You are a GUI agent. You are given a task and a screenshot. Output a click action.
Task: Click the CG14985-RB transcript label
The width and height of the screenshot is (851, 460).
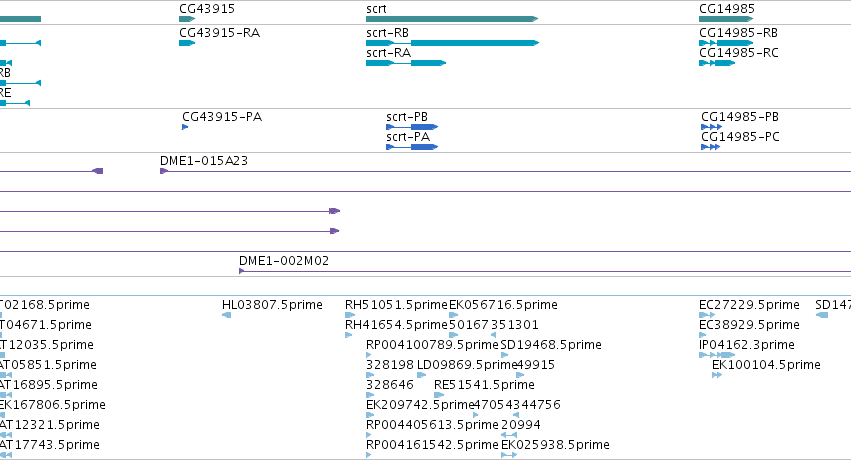tap(739, 33)
